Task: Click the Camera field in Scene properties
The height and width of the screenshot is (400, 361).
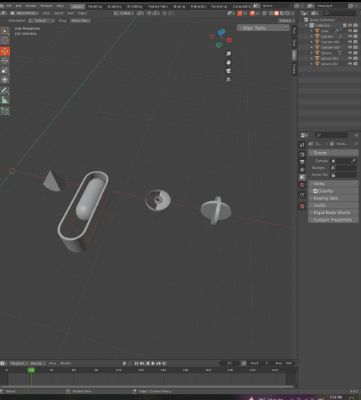Action: coord(343,161)
